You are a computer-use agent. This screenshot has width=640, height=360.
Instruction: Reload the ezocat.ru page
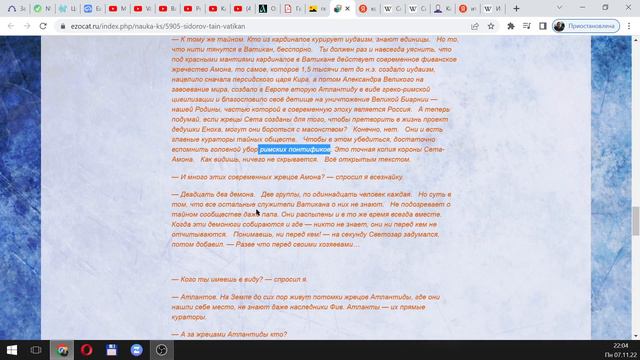click(43, 26)
